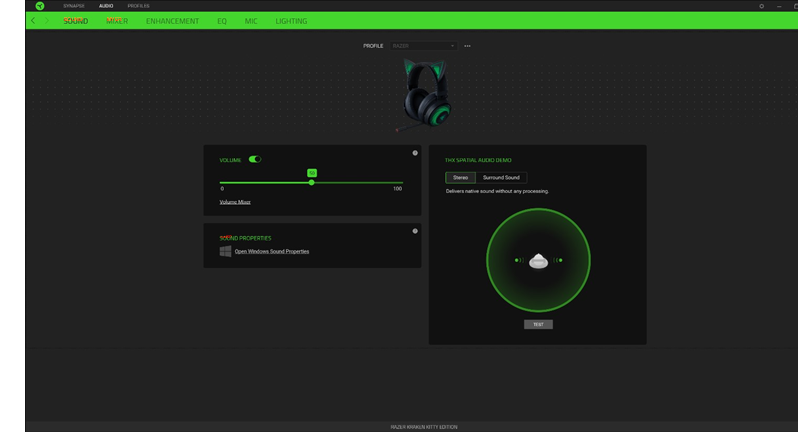
Task: Open the Synapse top menu
Action: (x=74, y=6)
